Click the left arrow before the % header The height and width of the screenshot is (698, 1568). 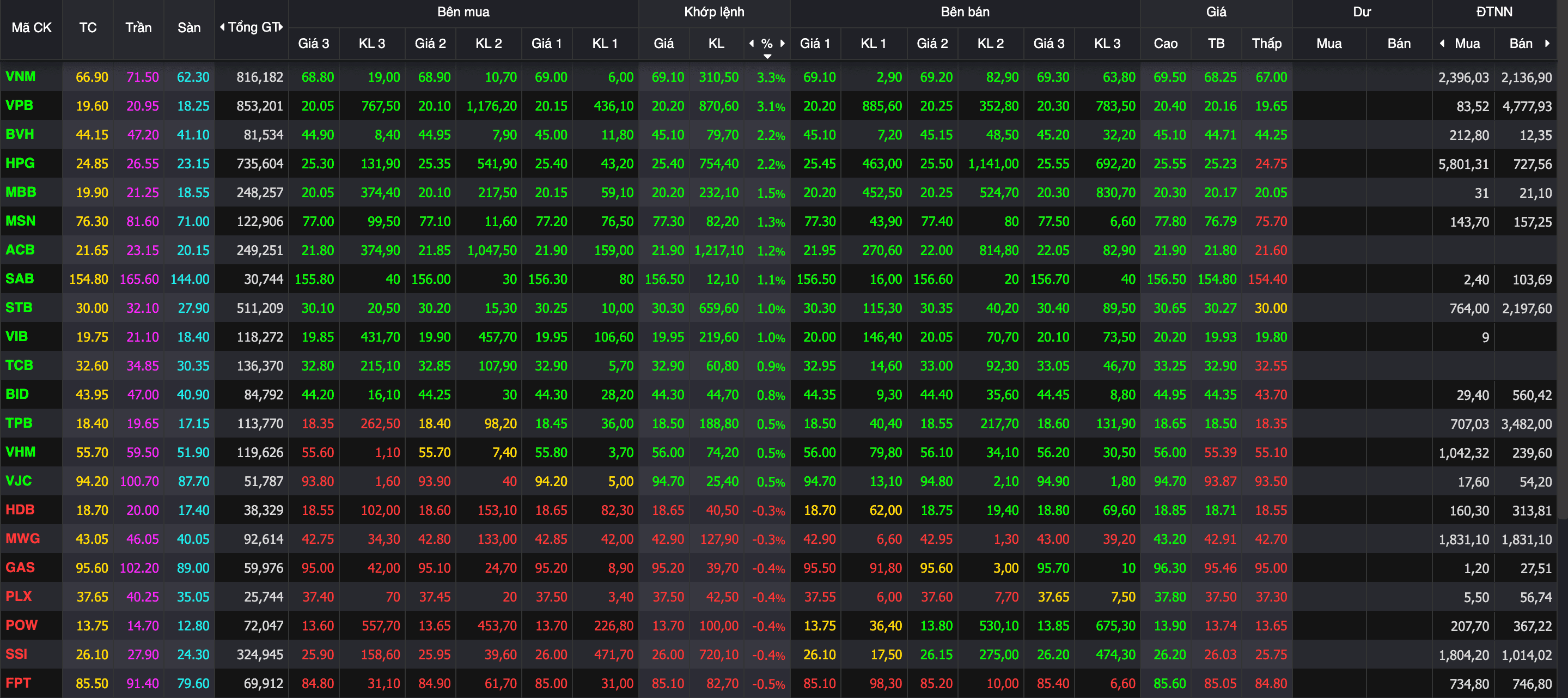(752, 43)
